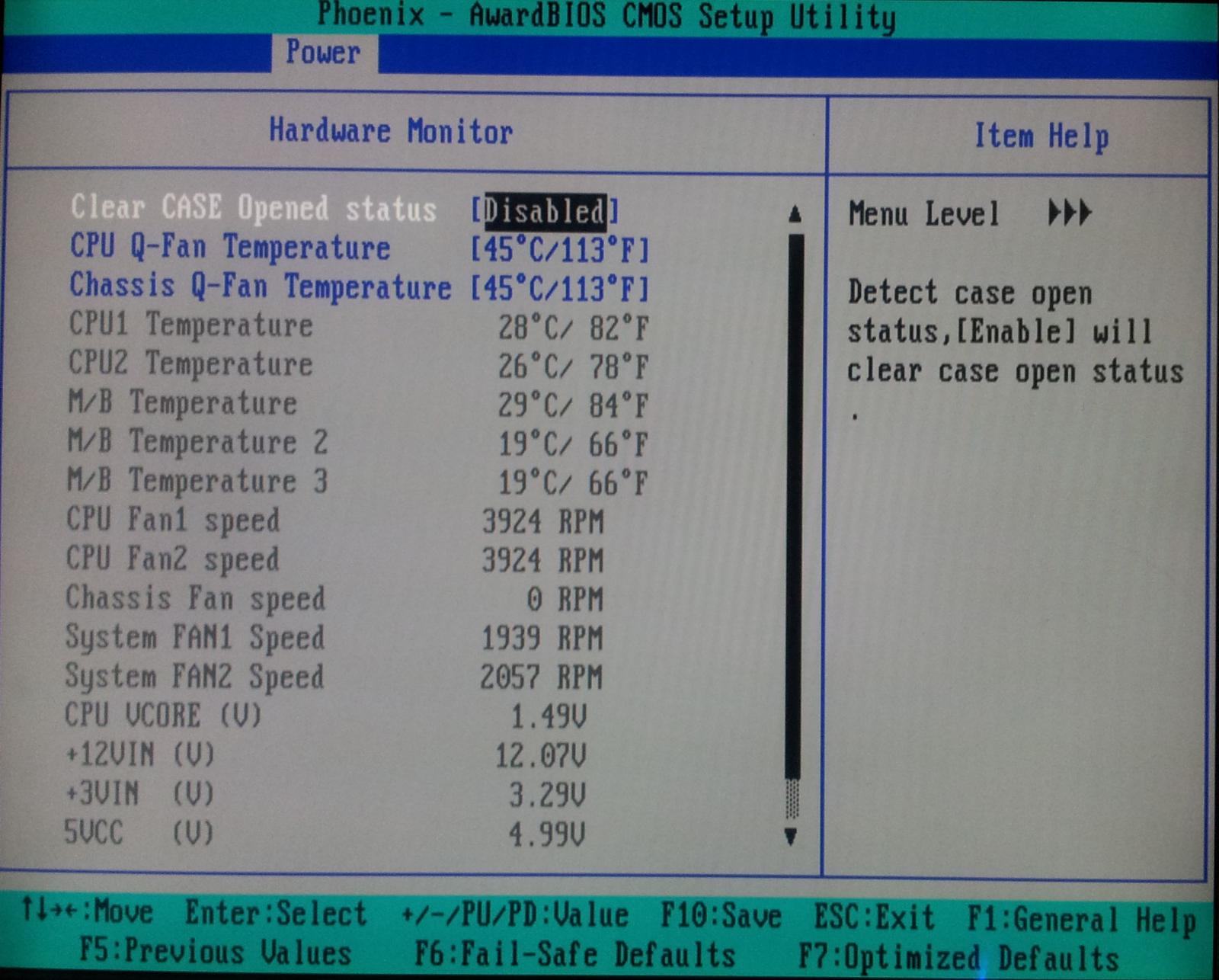Click the 0 RPM chassis fan value

(565, 600)
